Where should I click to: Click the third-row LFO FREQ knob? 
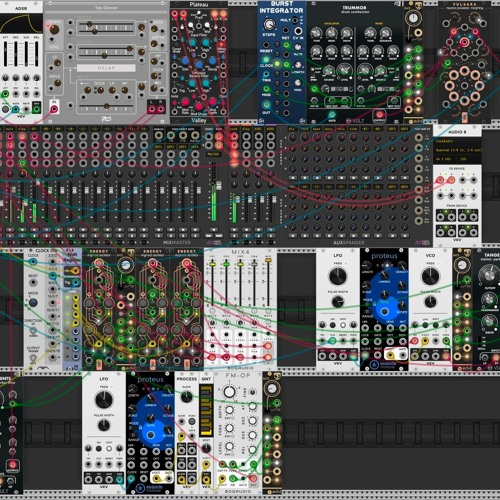(338, 276)
